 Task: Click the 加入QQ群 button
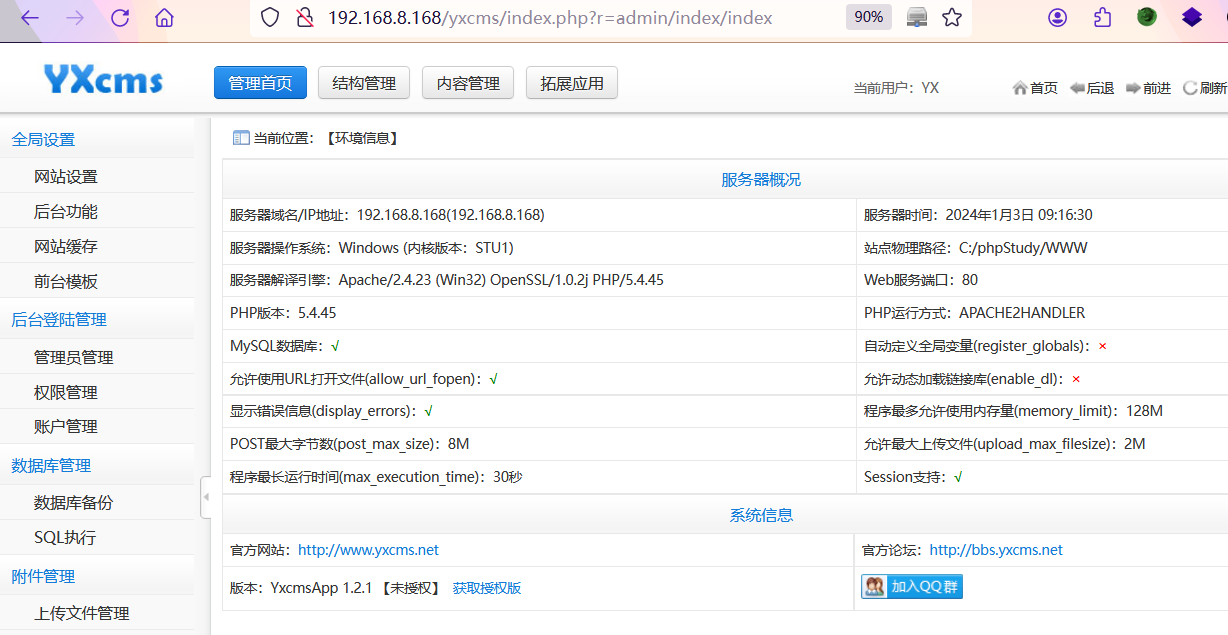pos(912,587)
